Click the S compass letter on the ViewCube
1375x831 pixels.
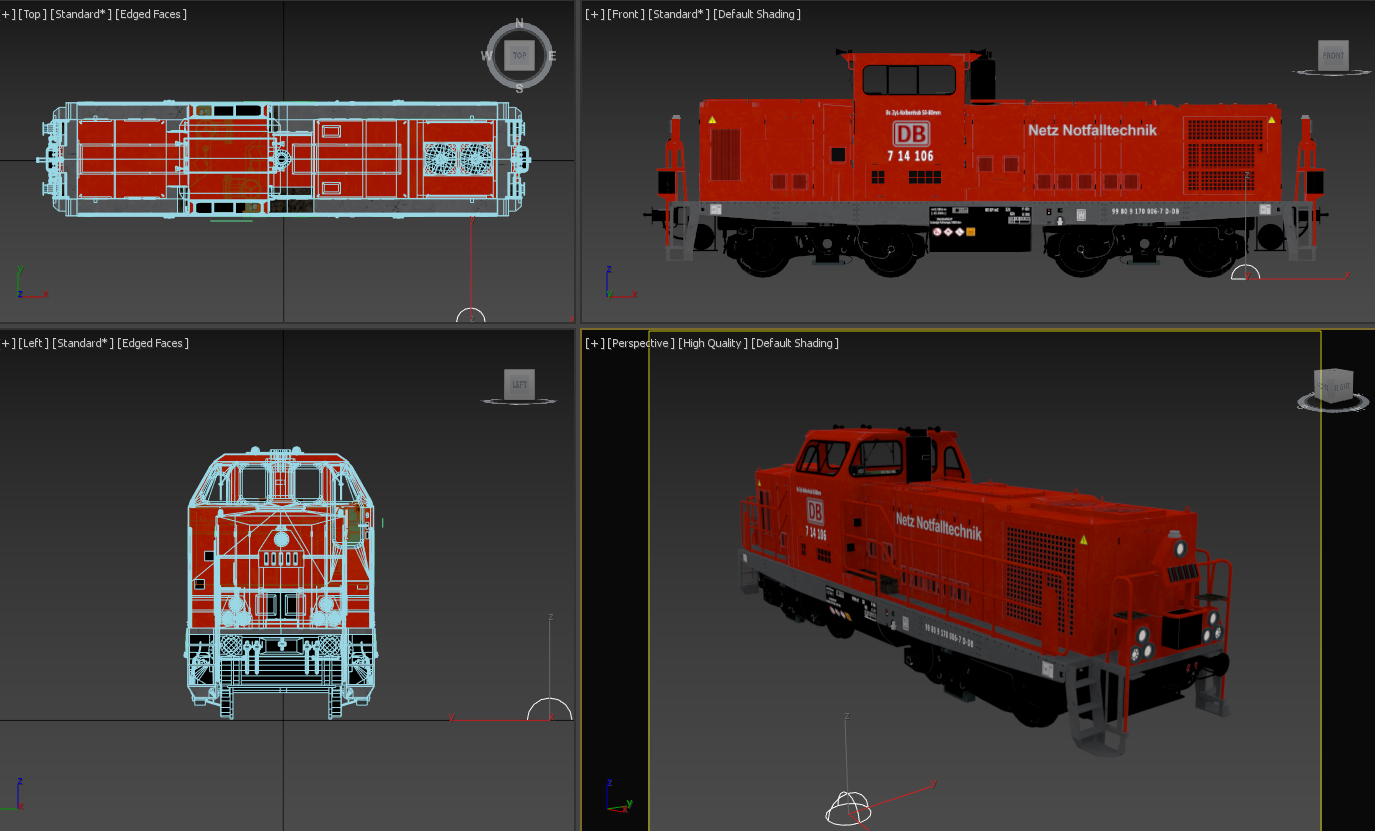(x=519, y=89)
